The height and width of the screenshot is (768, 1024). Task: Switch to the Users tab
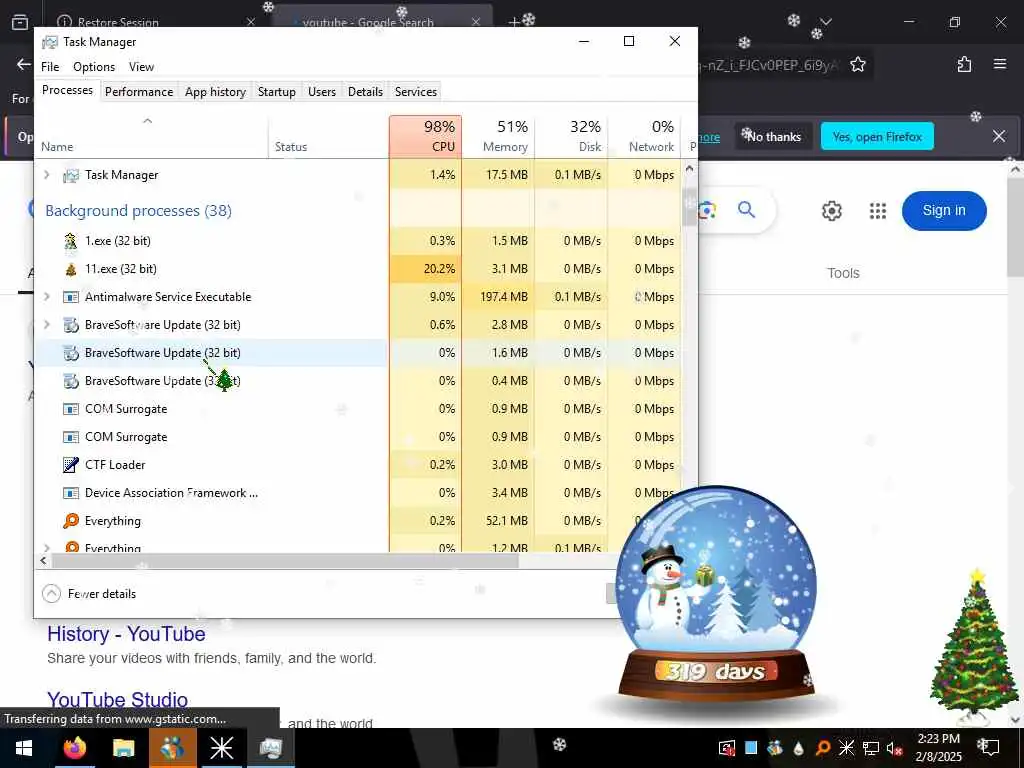coord(322,91)
